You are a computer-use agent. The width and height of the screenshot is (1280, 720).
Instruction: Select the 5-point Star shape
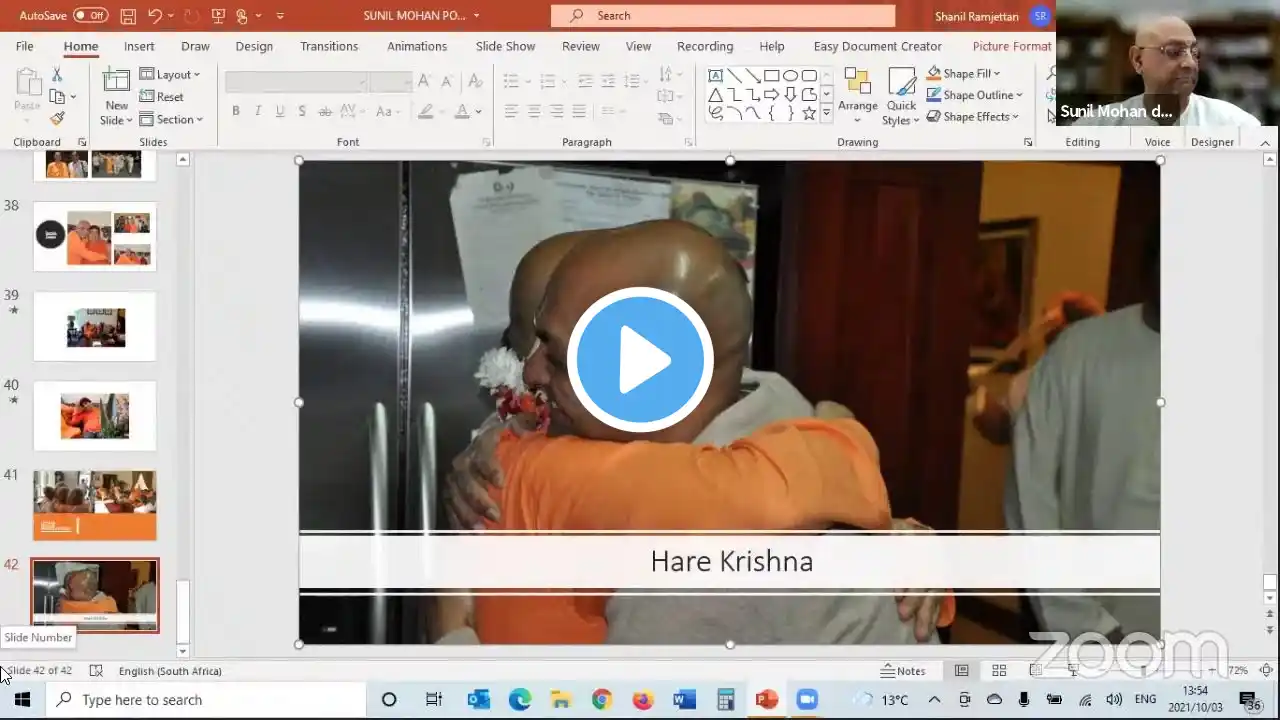click(x=809, y=114)
